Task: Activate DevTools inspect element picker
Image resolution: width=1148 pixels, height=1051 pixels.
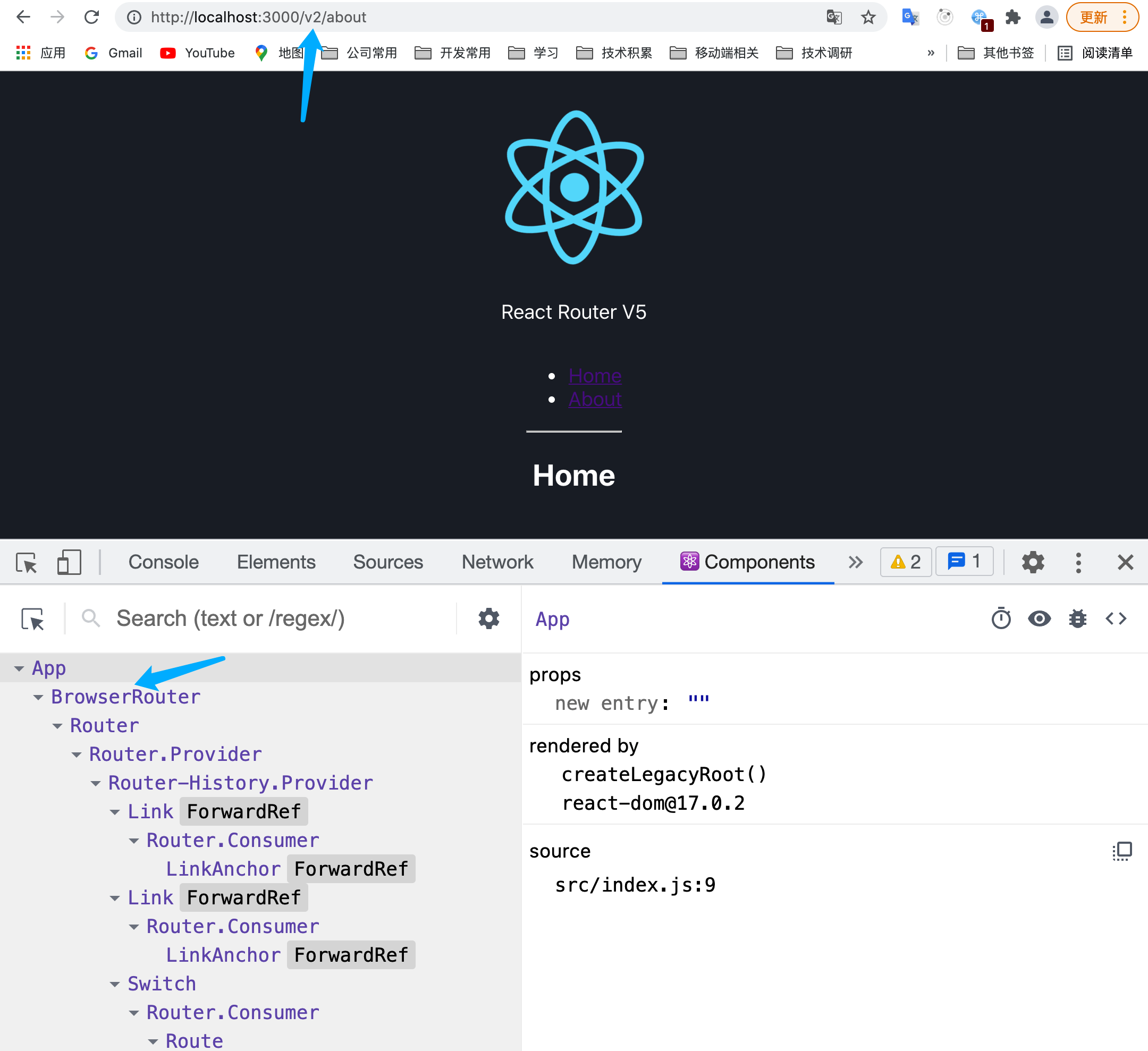Action: point(27,563)
